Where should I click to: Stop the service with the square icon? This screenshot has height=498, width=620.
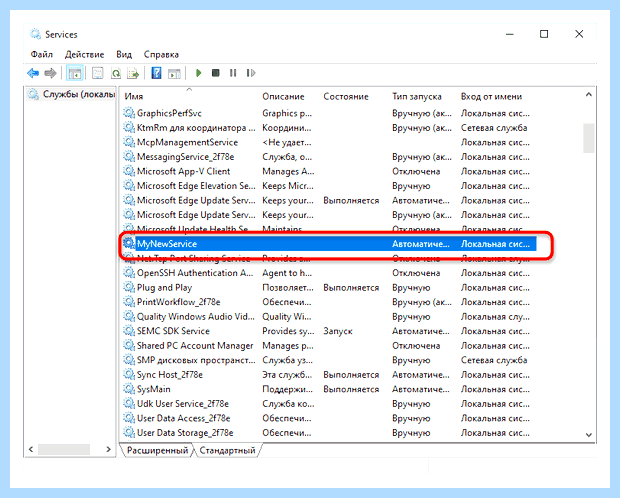[215, 73]
